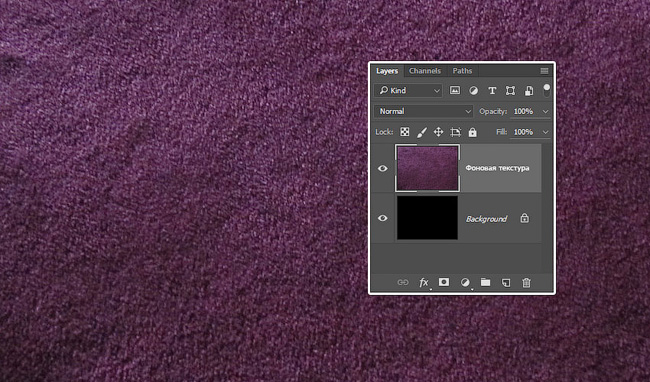Click the Фоновая текстура layer name
The width and height of the screenshot is (650, 382).
(497, 168)
